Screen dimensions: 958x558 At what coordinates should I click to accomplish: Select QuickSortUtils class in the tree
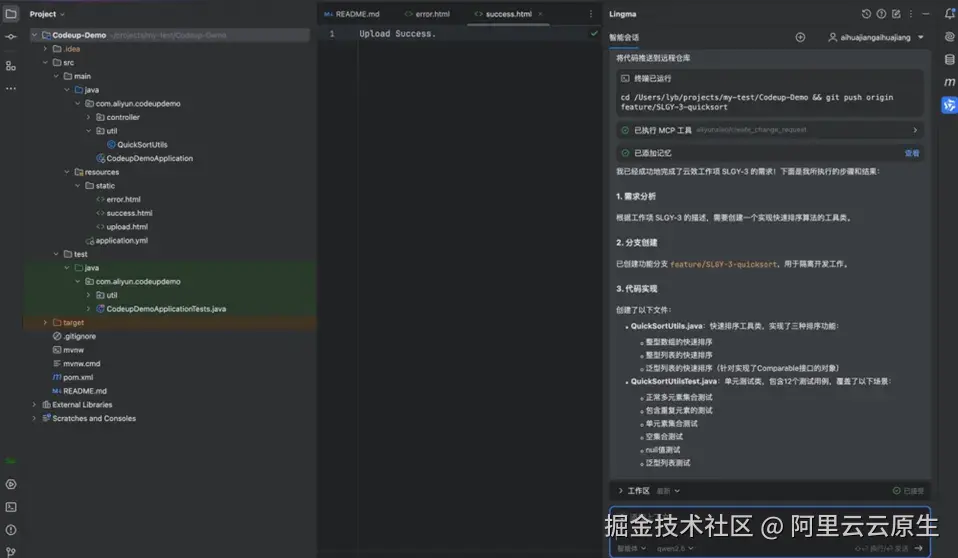[142, 145]
